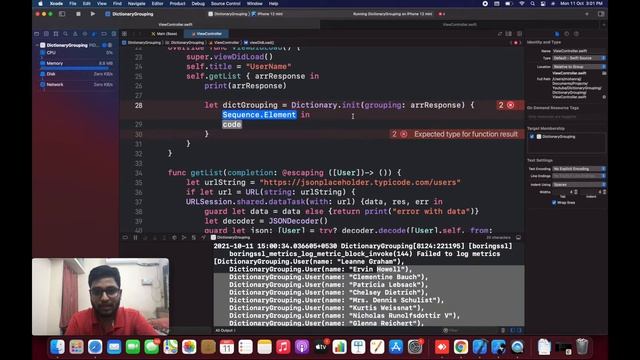Open the project navigator folder icon
Image resolution: width=640 pixels, height=360 pixels.
[37, 34]
